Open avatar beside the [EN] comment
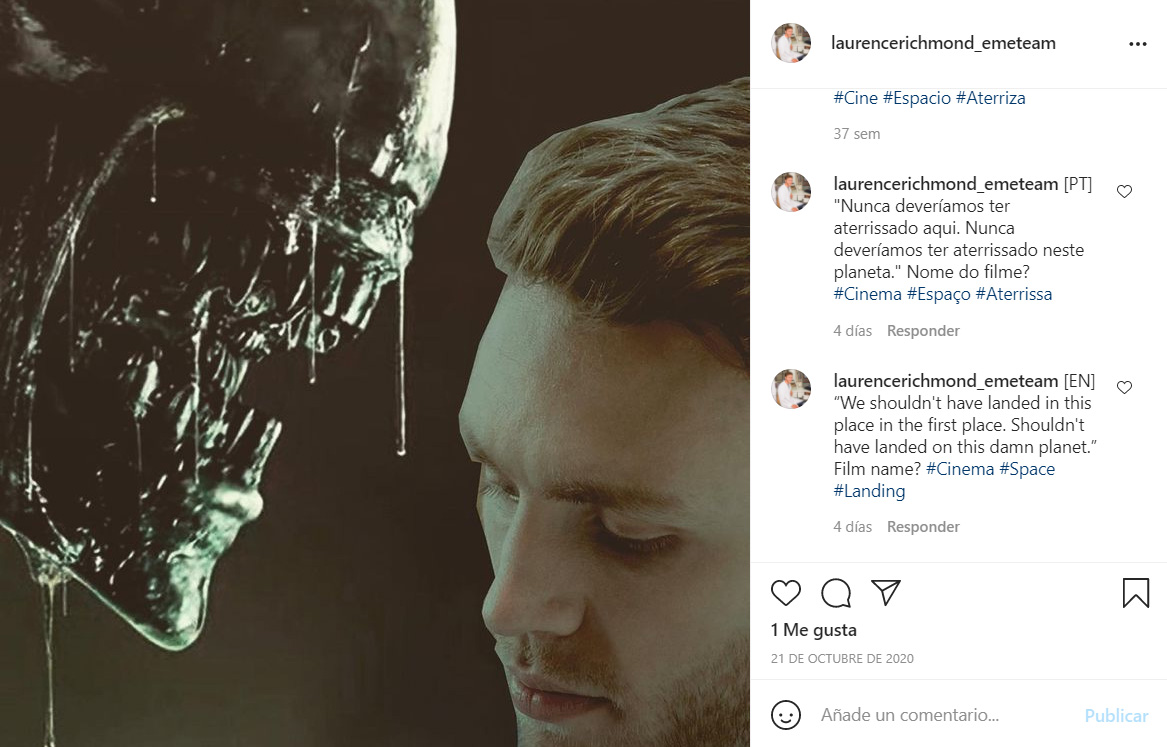The width and height of the screenshot is (1167, 747). 791,388
